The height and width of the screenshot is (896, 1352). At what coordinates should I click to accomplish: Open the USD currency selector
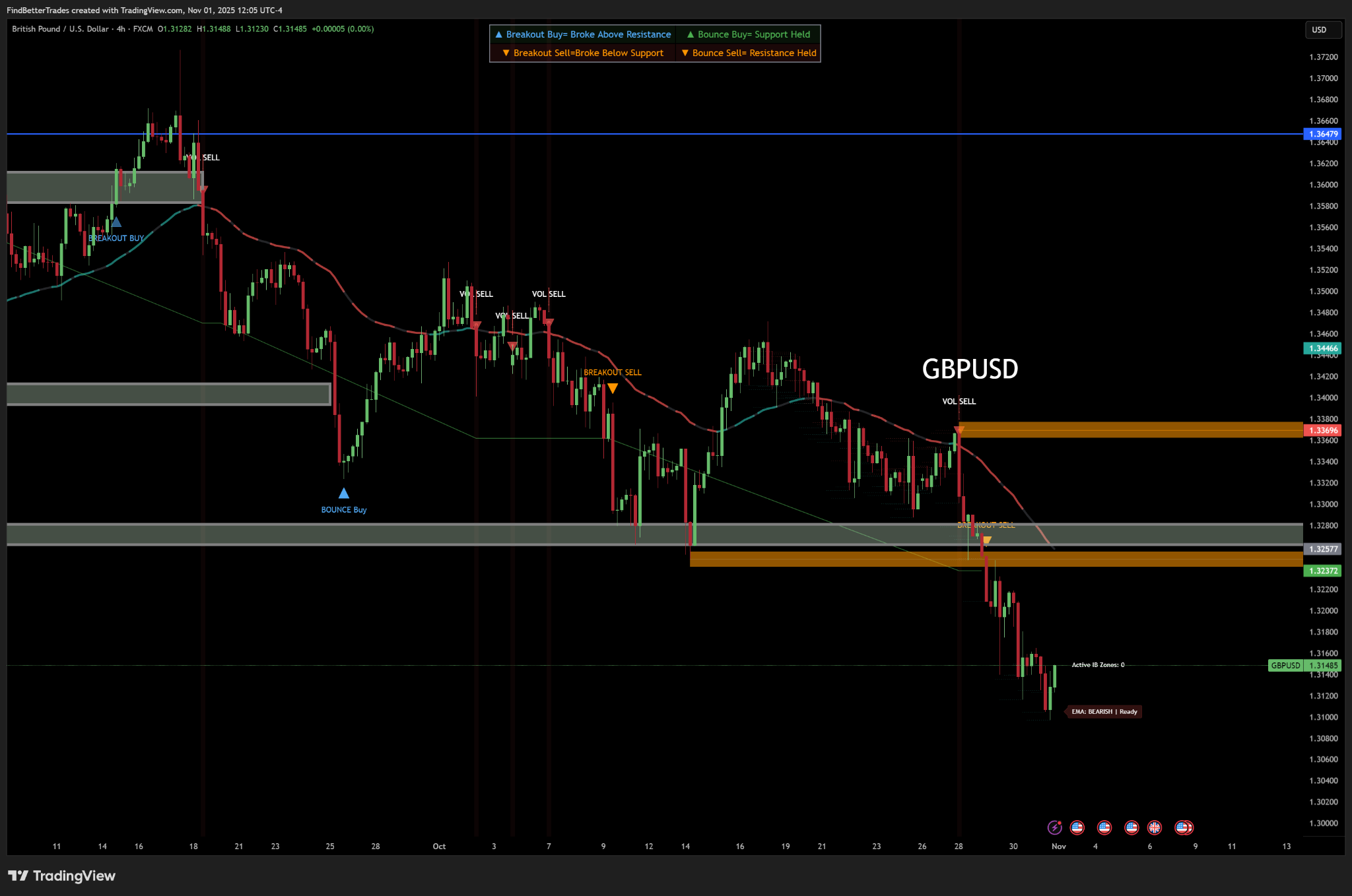(x=1323, y=30)
